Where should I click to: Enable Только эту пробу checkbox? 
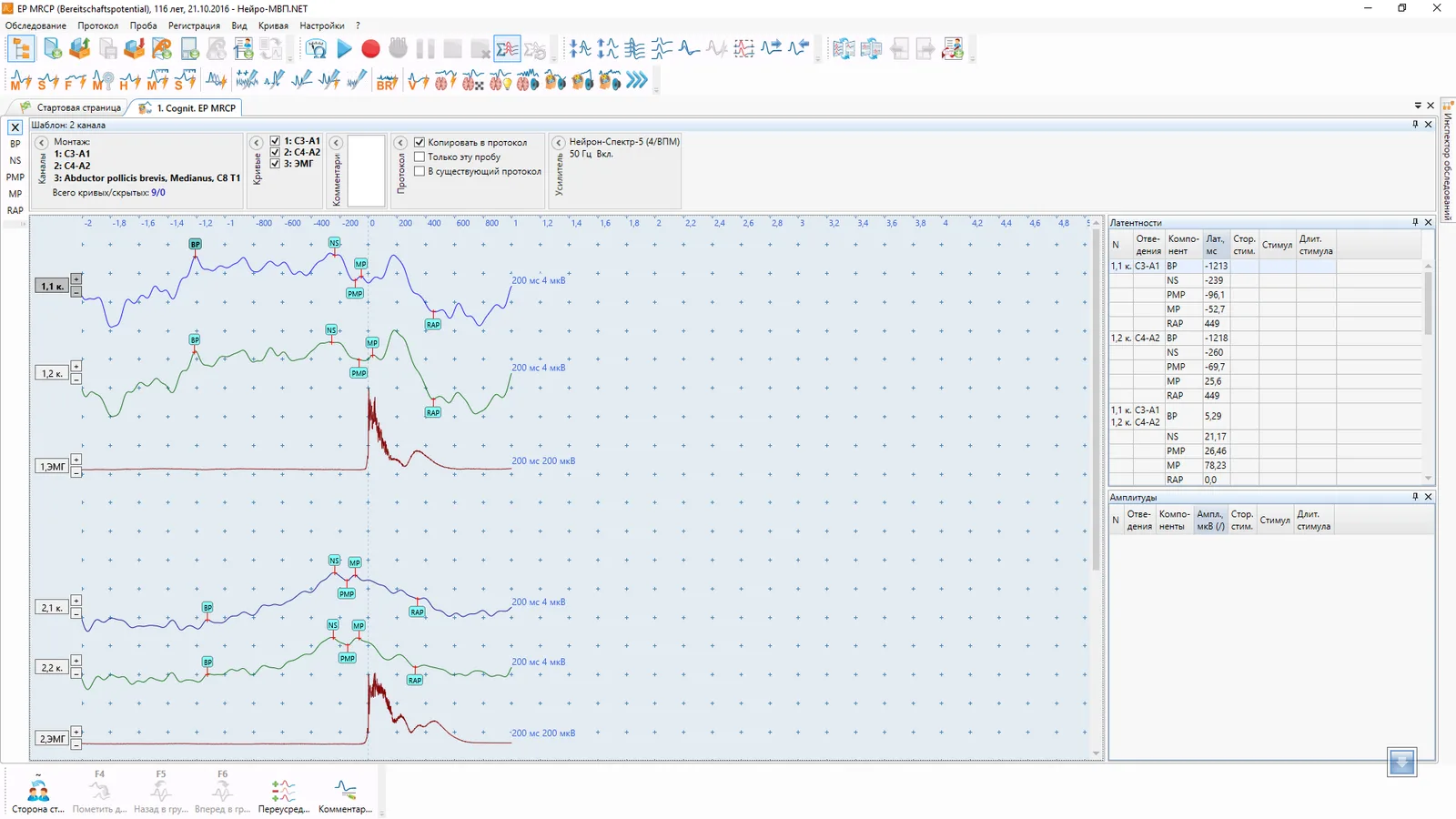coord(420,157)
